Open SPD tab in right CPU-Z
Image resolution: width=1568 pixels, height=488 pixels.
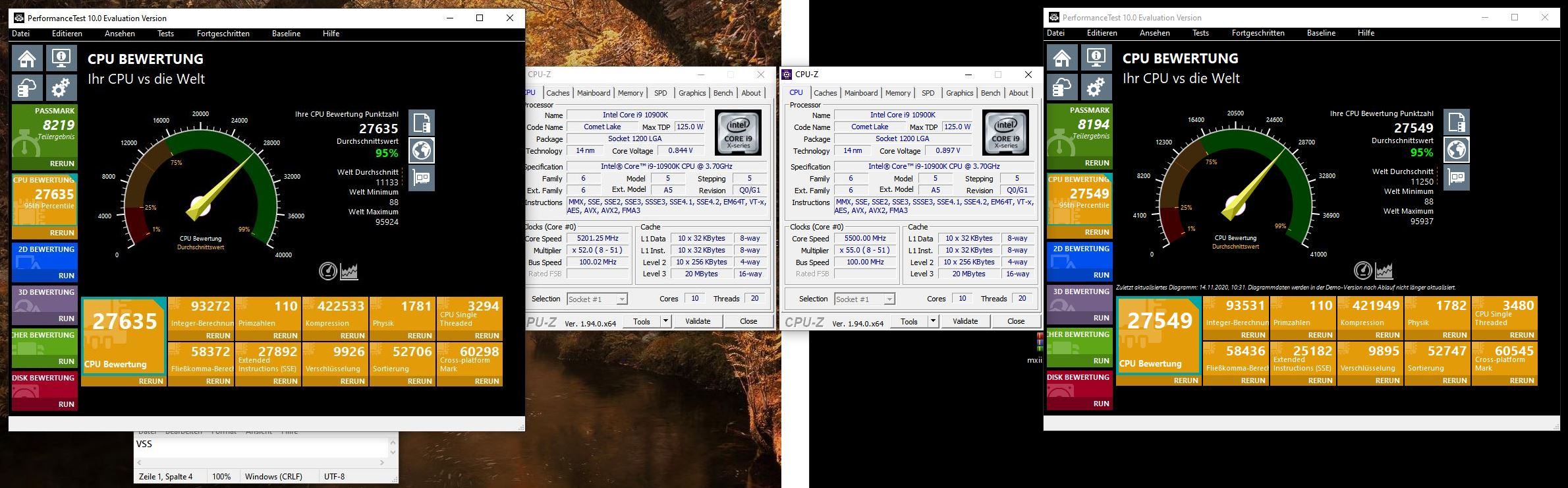click(x=928, y=93)
